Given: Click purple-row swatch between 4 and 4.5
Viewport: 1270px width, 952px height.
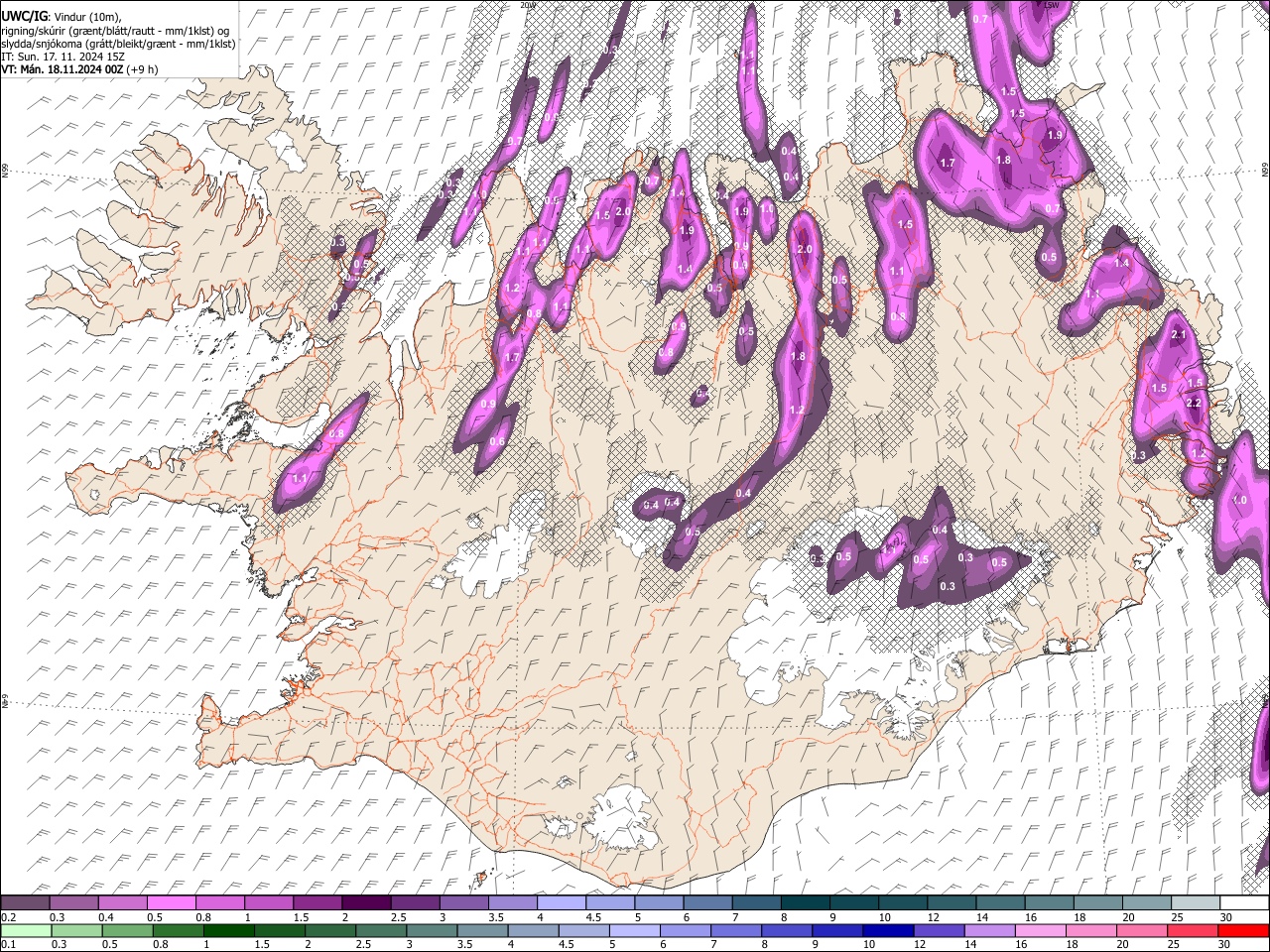Looking at the screenshot, I should click(x=562, y=902).
